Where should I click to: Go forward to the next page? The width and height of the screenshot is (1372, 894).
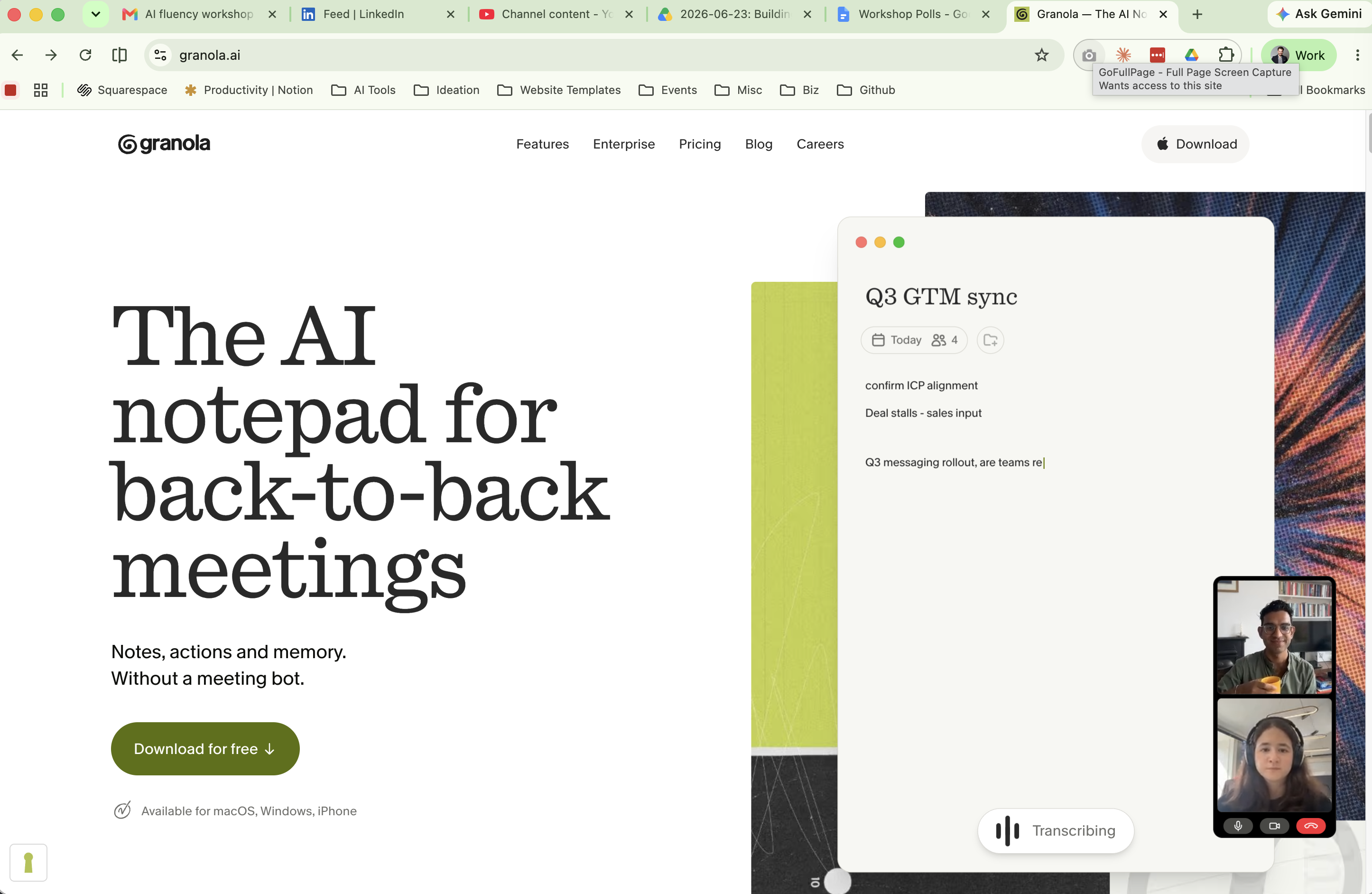click(51, 56)
